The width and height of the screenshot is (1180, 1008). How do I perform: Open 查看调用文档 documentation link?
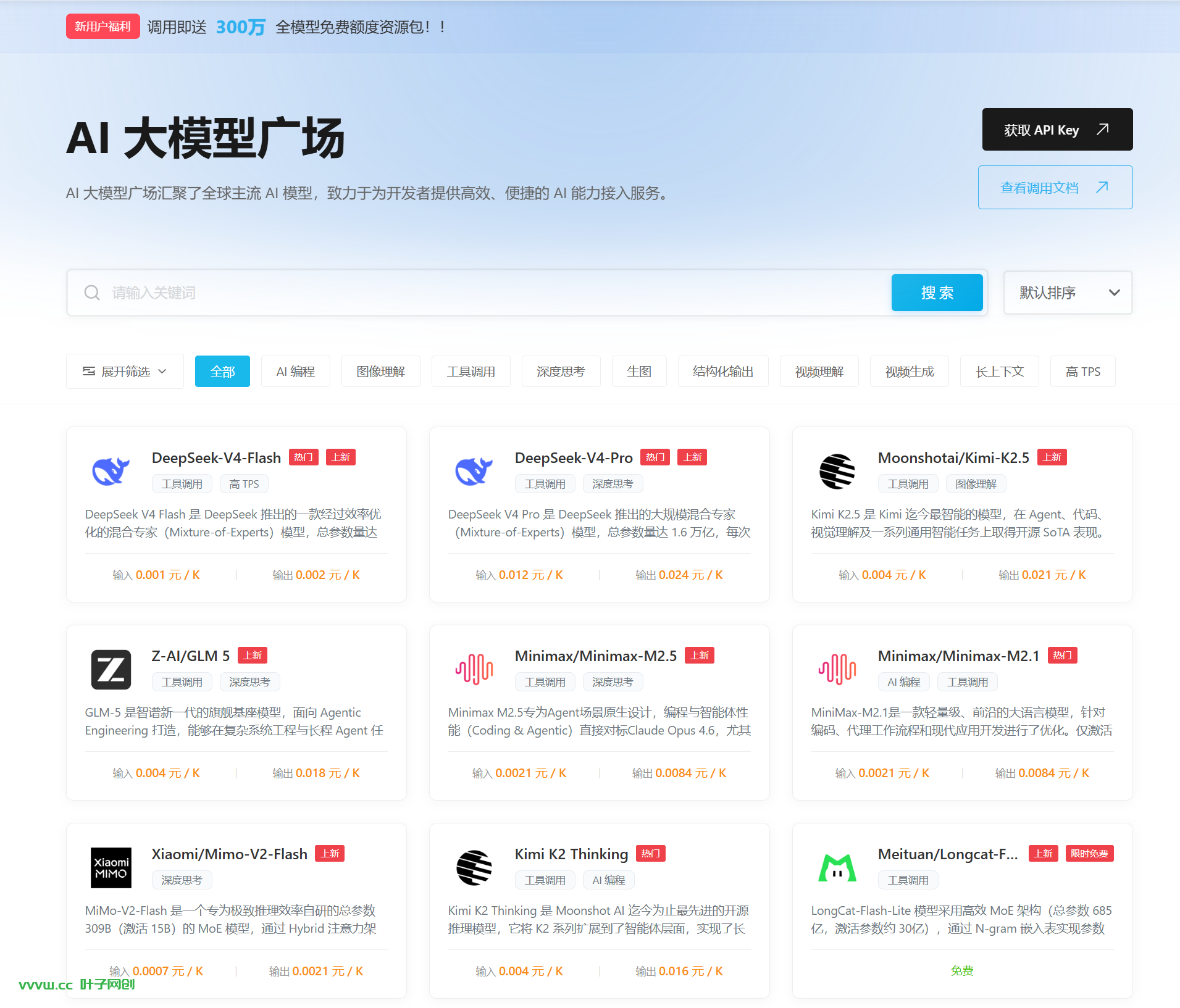tap(1055, 187)
